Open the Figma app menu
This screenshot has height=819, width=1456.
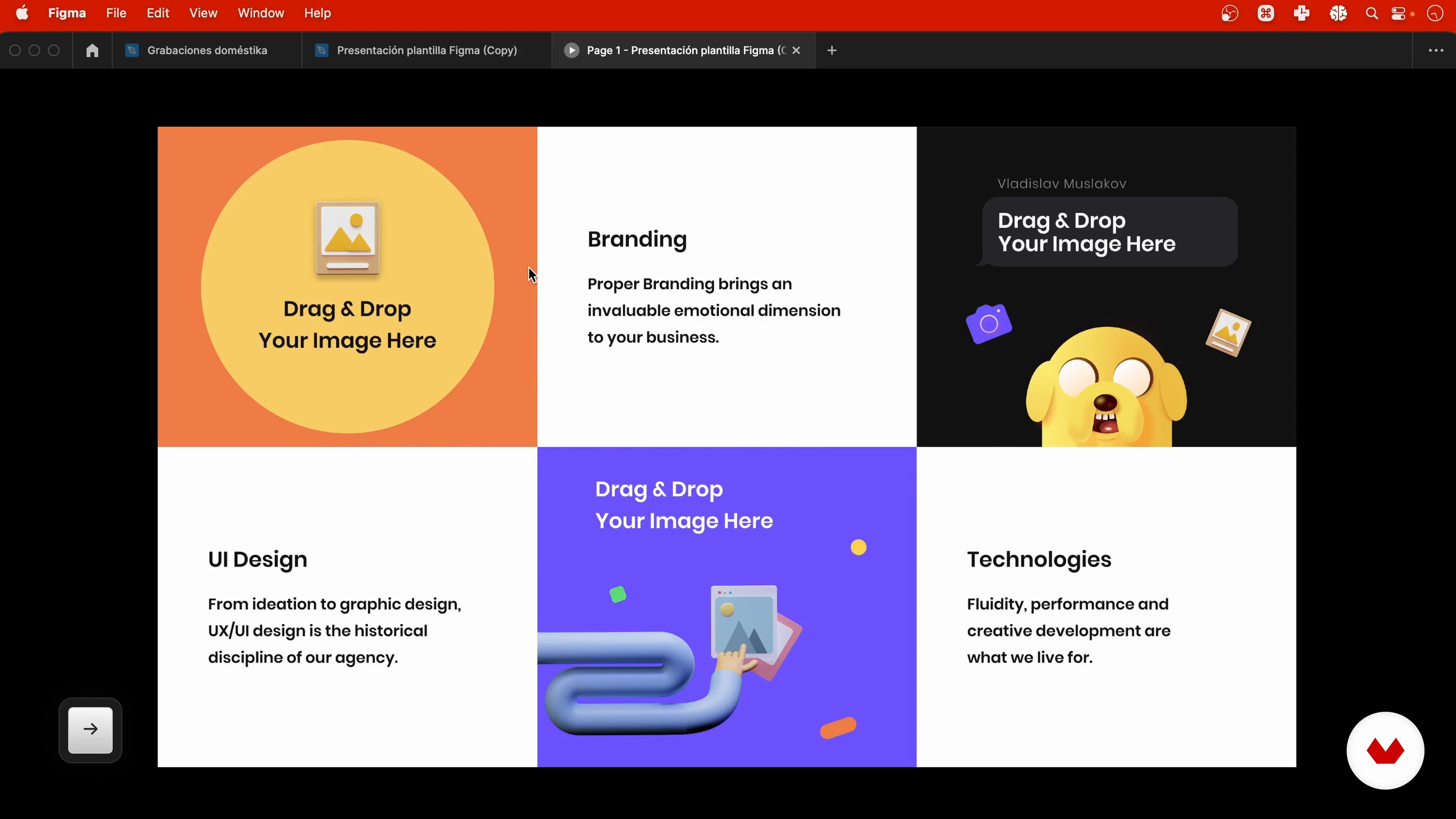pos(67,13)
